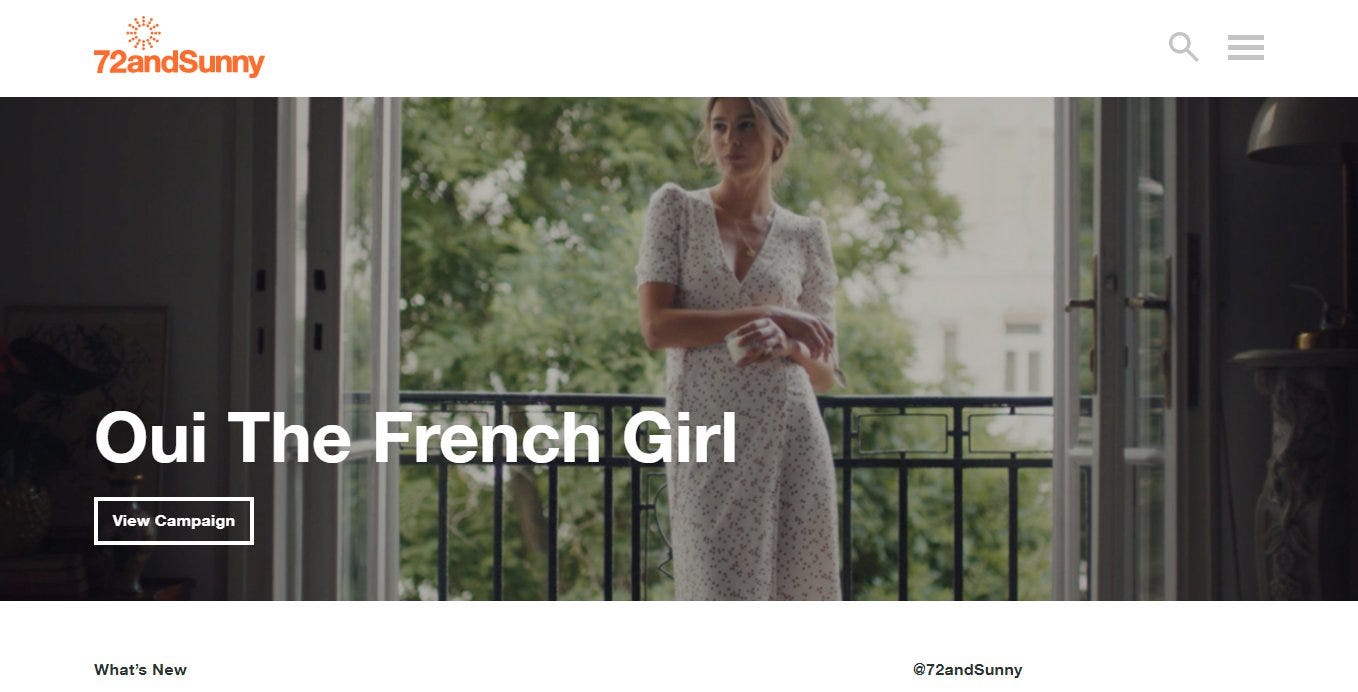
Task: Open the hamburger menu icon
Action: 1246,47
